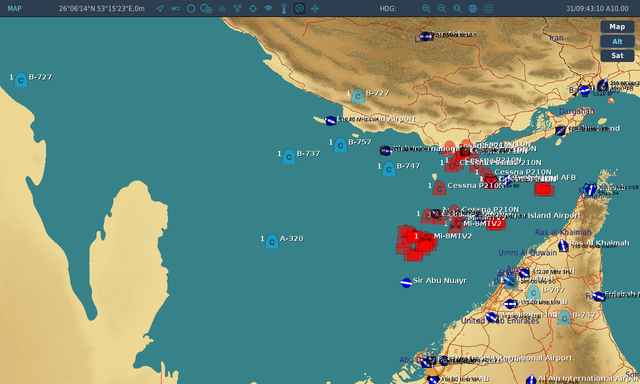
Task: Open the mark label tool icon
Action: pos(206,9)
